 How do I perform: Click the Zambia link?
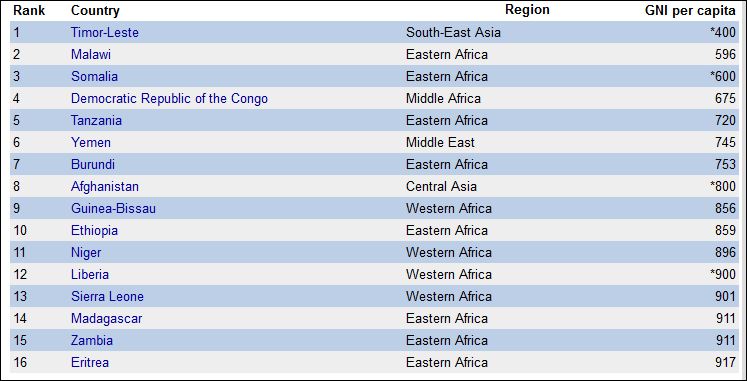[92, 341]
